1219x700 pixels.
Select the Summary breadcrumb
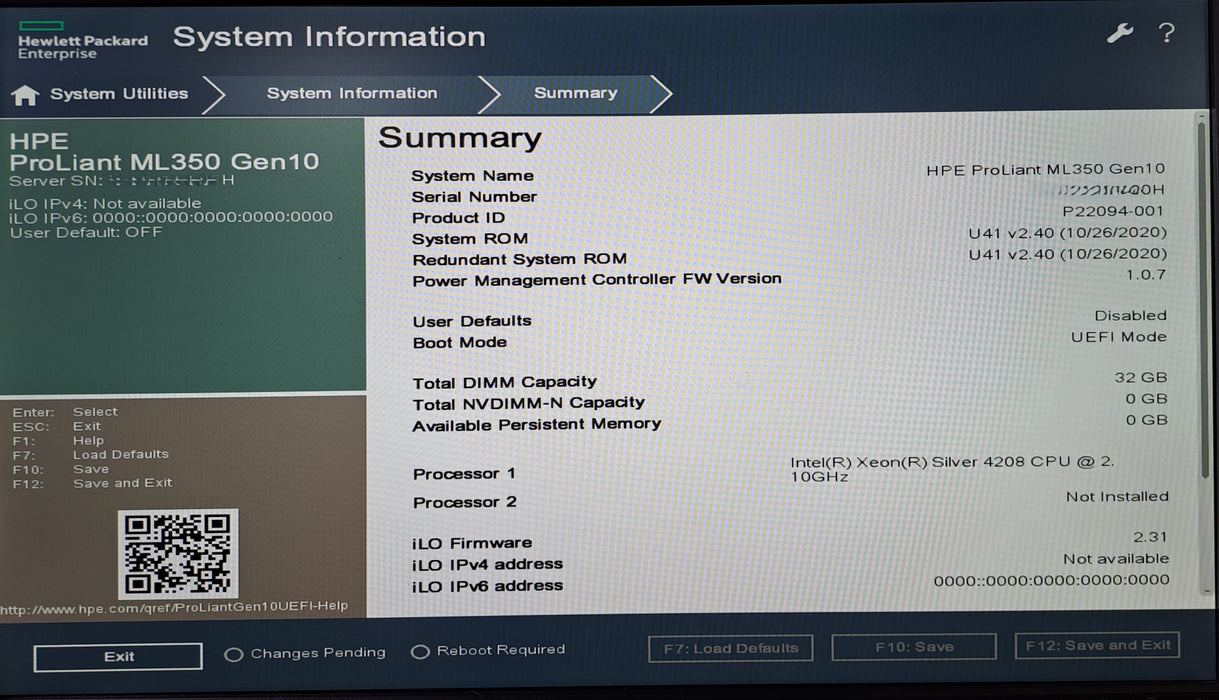coord(575,93)
